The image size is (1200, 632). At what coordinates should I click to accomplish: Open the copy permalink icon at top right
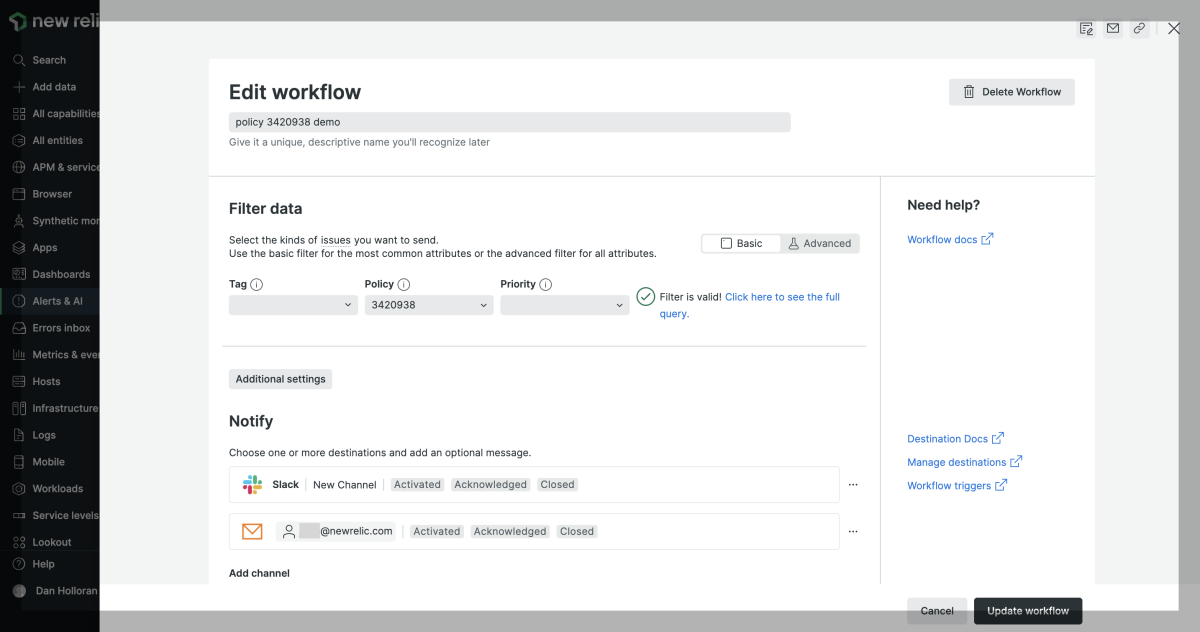pyautogui.click(x=1139, y=29)
